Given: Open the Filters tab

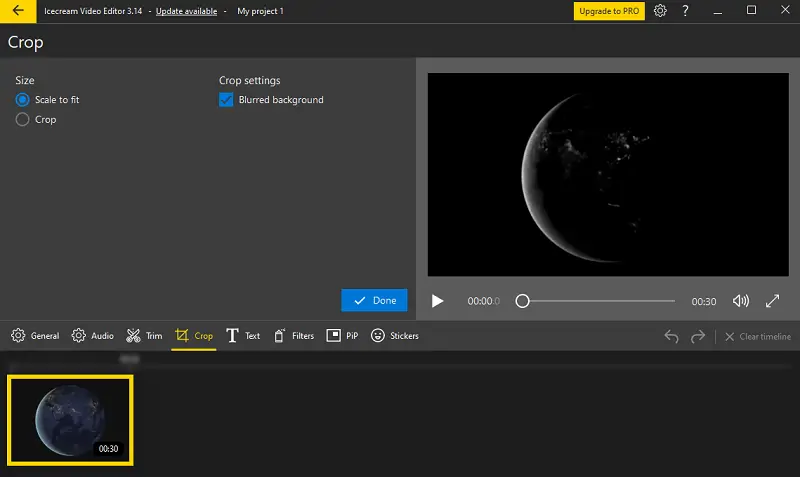Looking at the screenshot, I should point(294,336).
